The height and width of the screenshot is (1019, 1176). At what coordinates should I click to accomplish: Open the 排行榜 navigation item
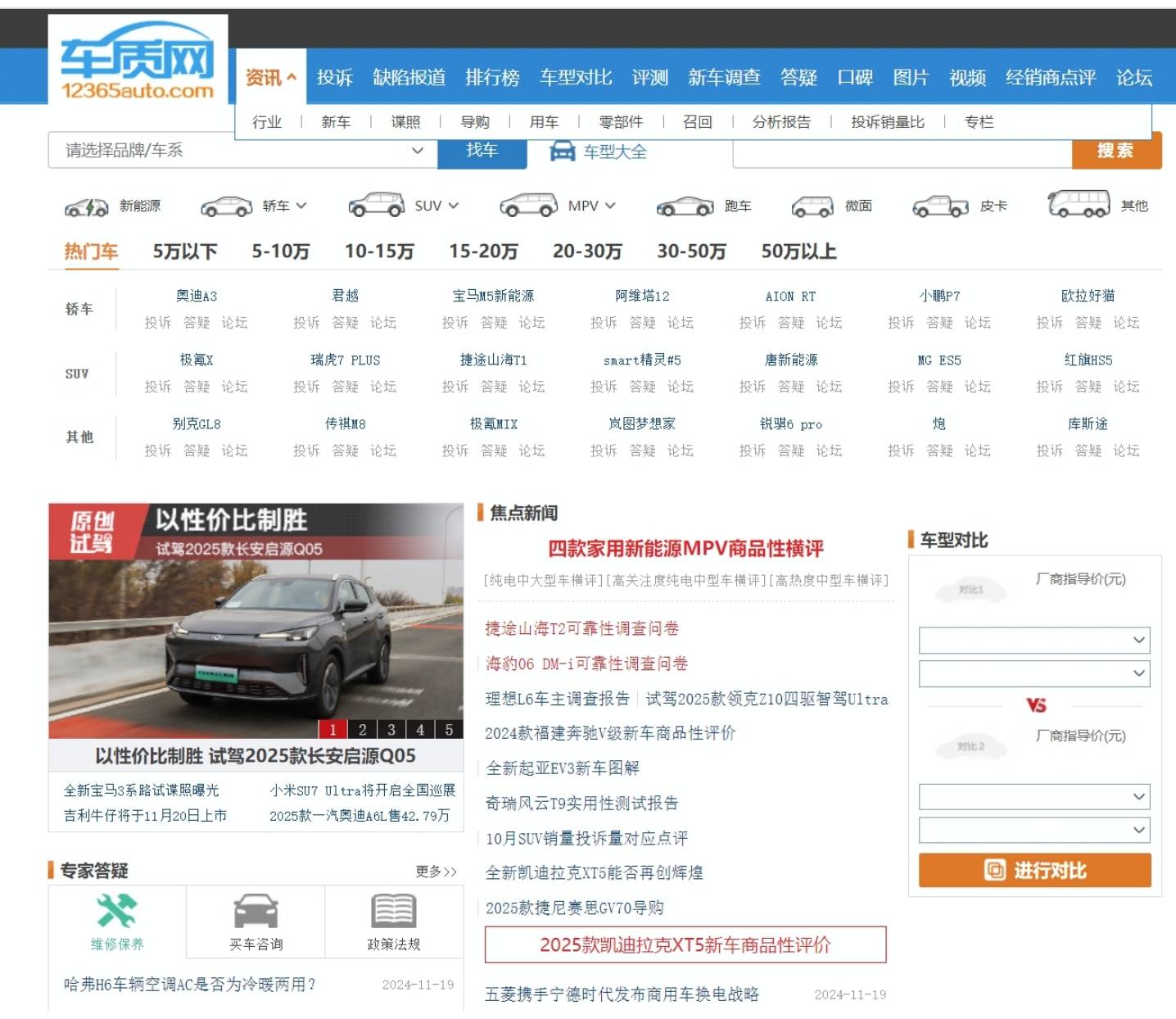[492, 78]
